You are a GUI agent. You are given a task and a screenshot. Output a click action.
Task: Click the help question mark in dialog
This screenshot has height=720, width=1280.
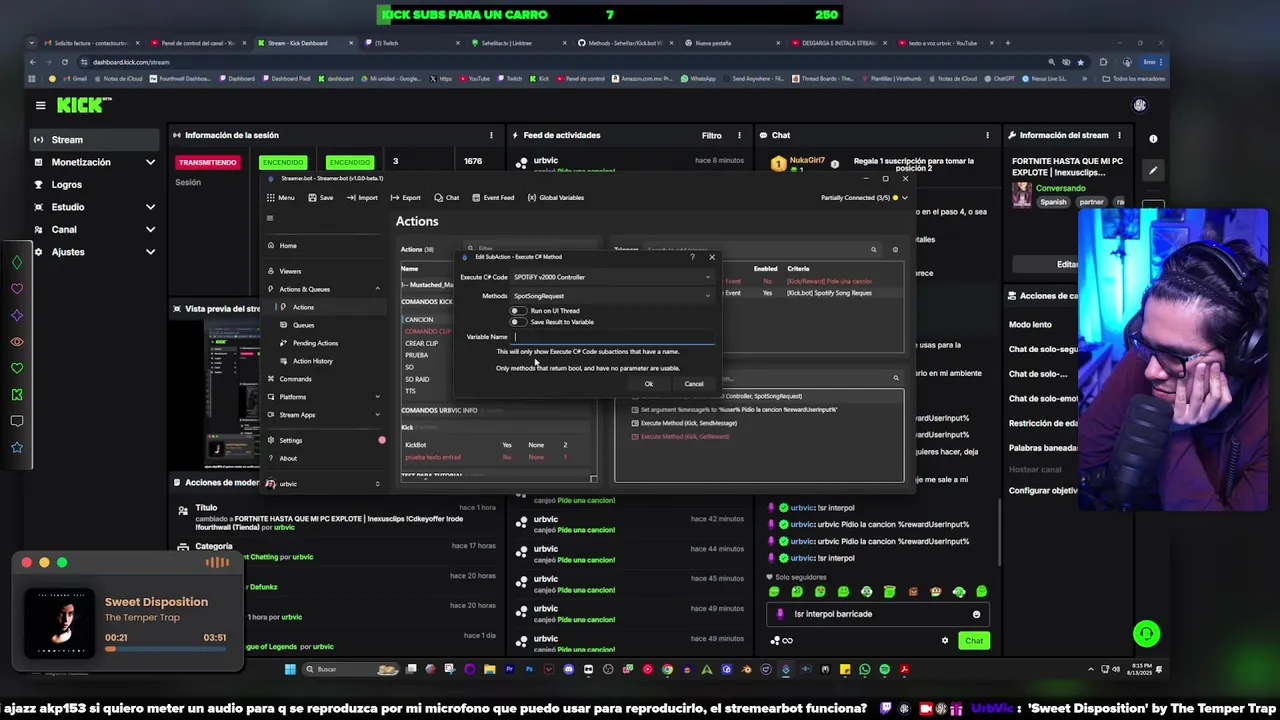[x=692, y=257]
